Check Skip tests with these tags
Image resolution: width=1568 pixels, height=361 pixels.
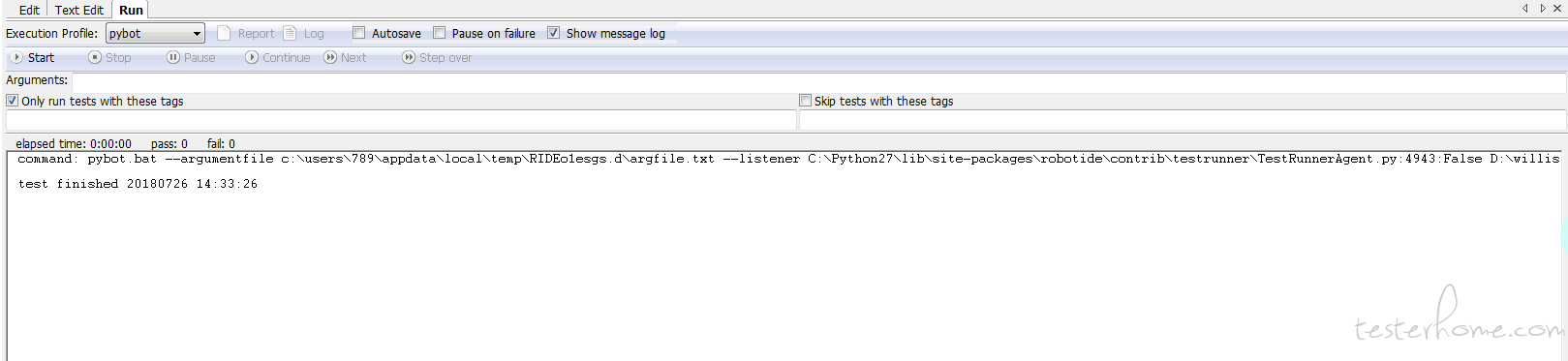pyautogui.click(x=806, y=101)
